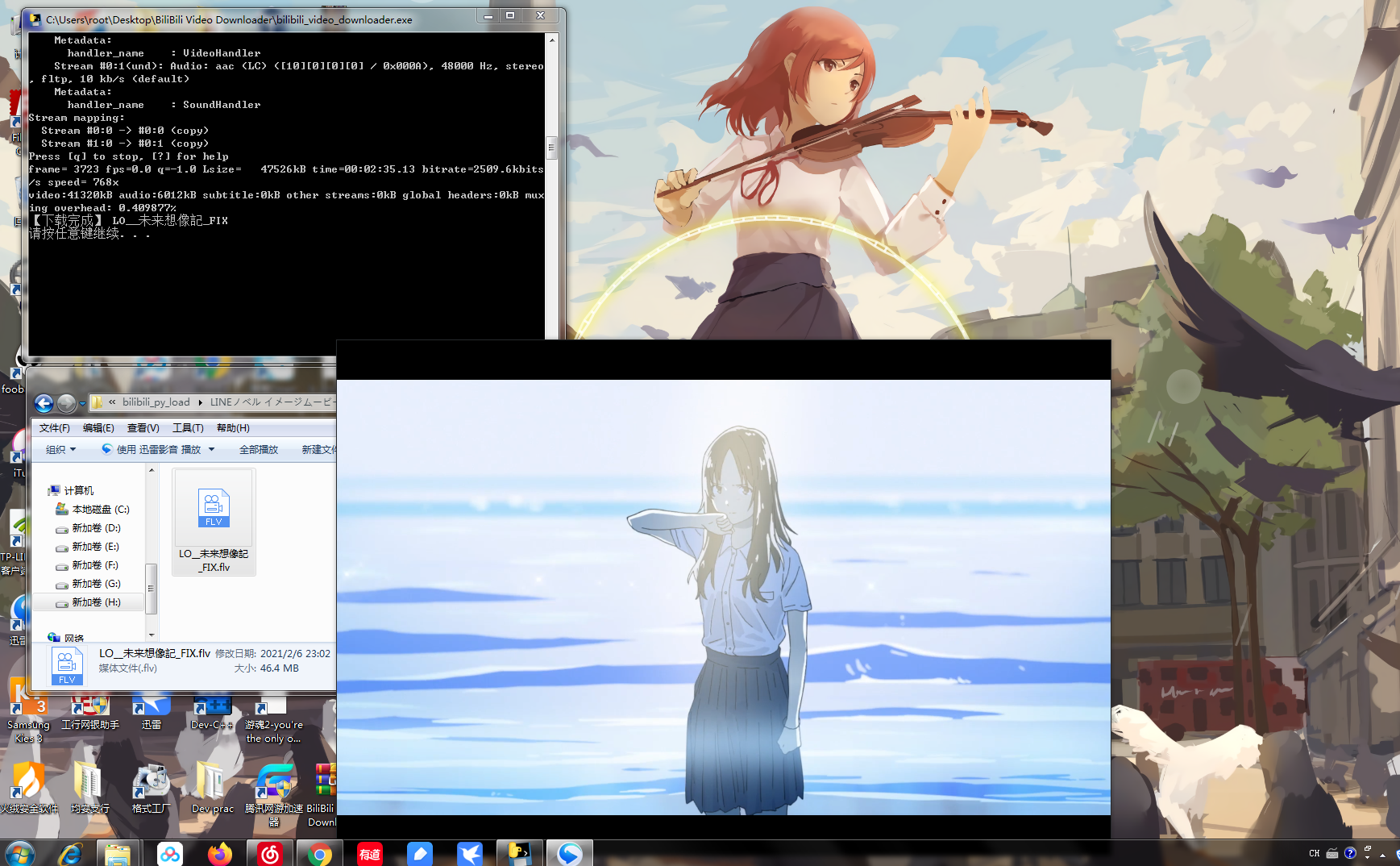The width and height of the screenshot is (1400, 866).
Task: Open the 工具 menu
Action: 188,427
